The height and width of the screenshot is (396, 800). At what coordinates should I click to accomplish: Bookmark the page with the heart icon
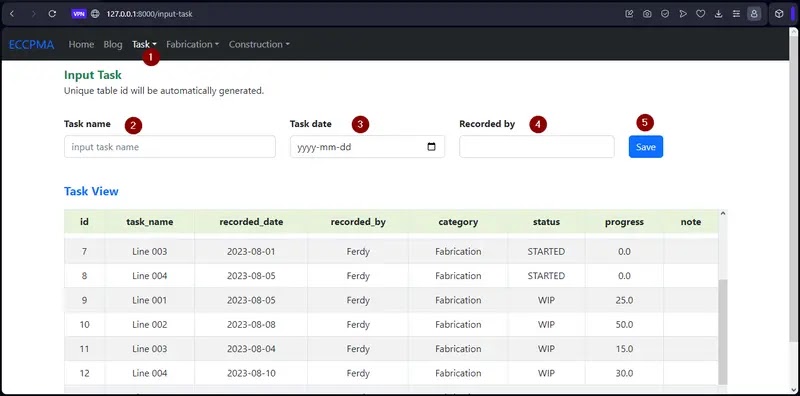pos(701,14)
